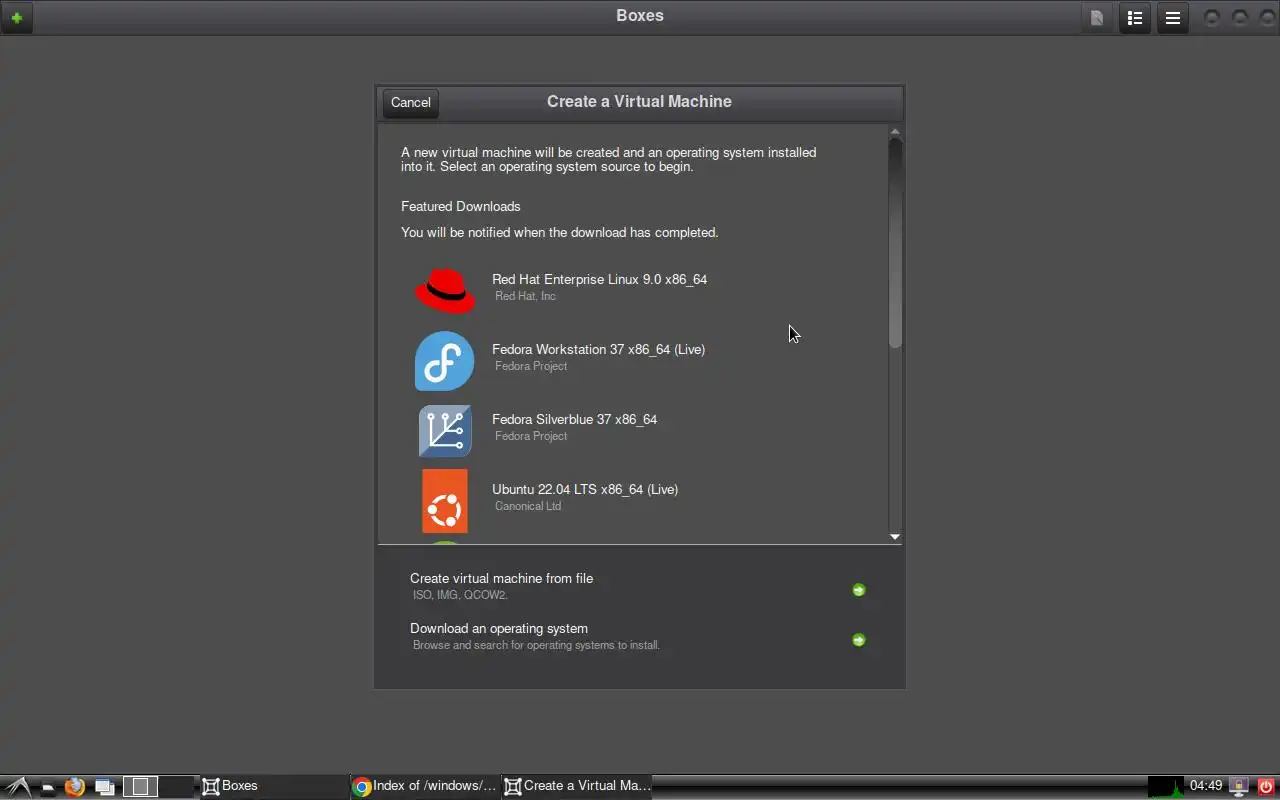Image resolution: width=1280 pixels, height=800 pixels.
Task: Click the green plus new box button
Action: pyautogui.click(x=17, y=18)
